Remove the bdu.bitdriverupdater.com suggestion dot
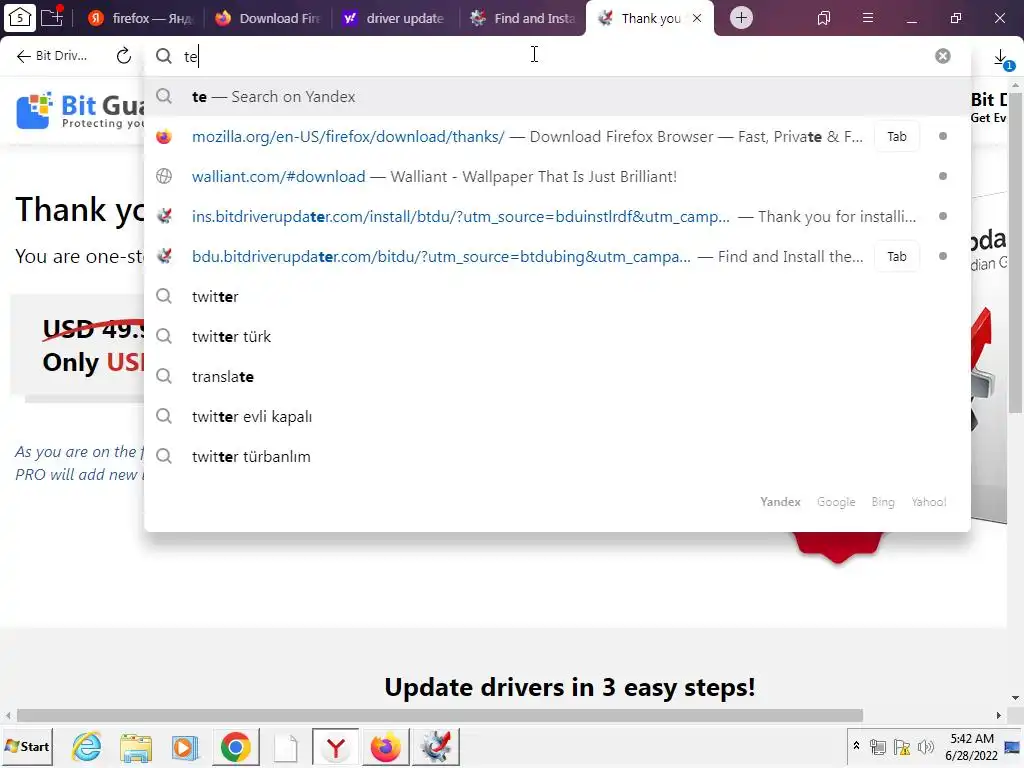The width and height of the screenshot is (1024, 768). 942,256
